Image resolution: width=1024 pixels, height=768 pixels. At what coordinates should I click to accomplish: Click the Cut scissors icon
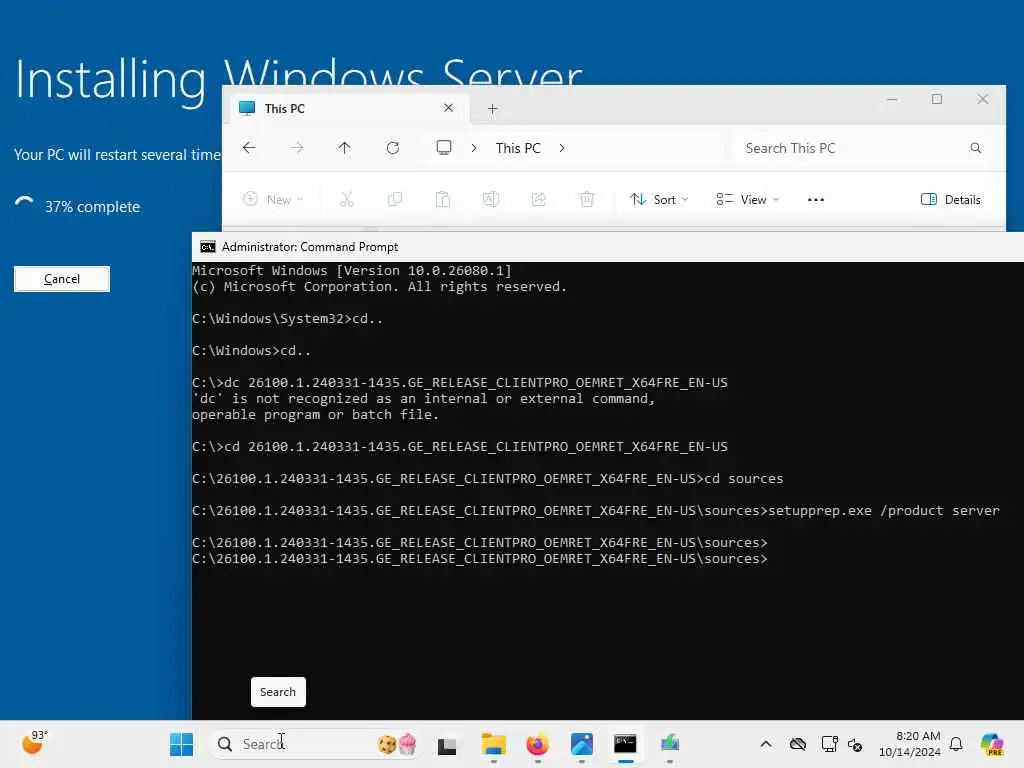(346, 199)
